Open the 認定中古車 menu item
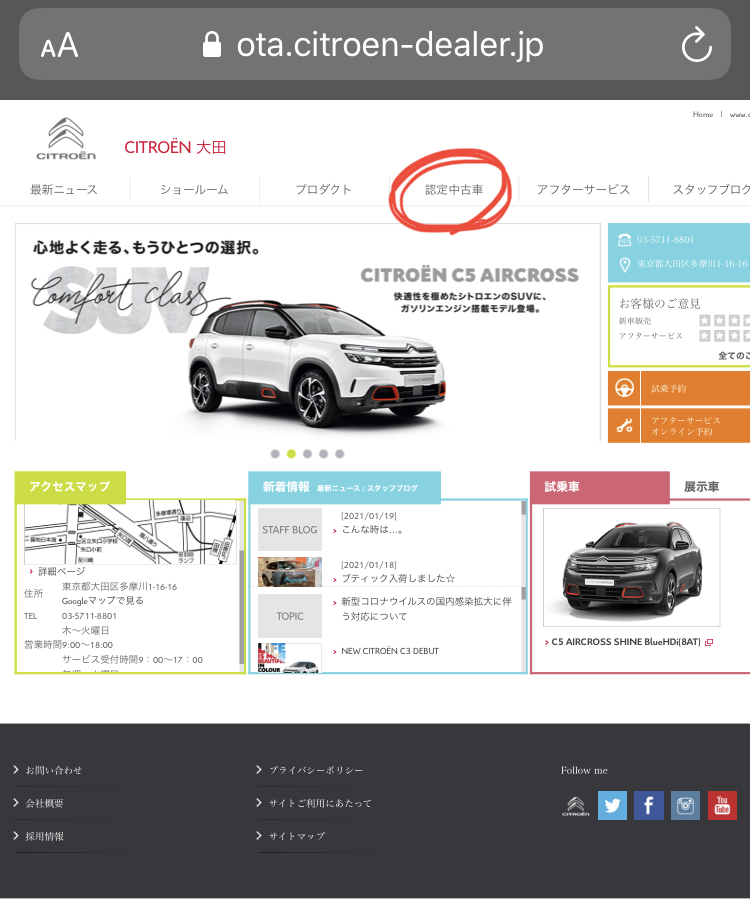The width and height of the screenshot is (750, 902). coord(454,189)
